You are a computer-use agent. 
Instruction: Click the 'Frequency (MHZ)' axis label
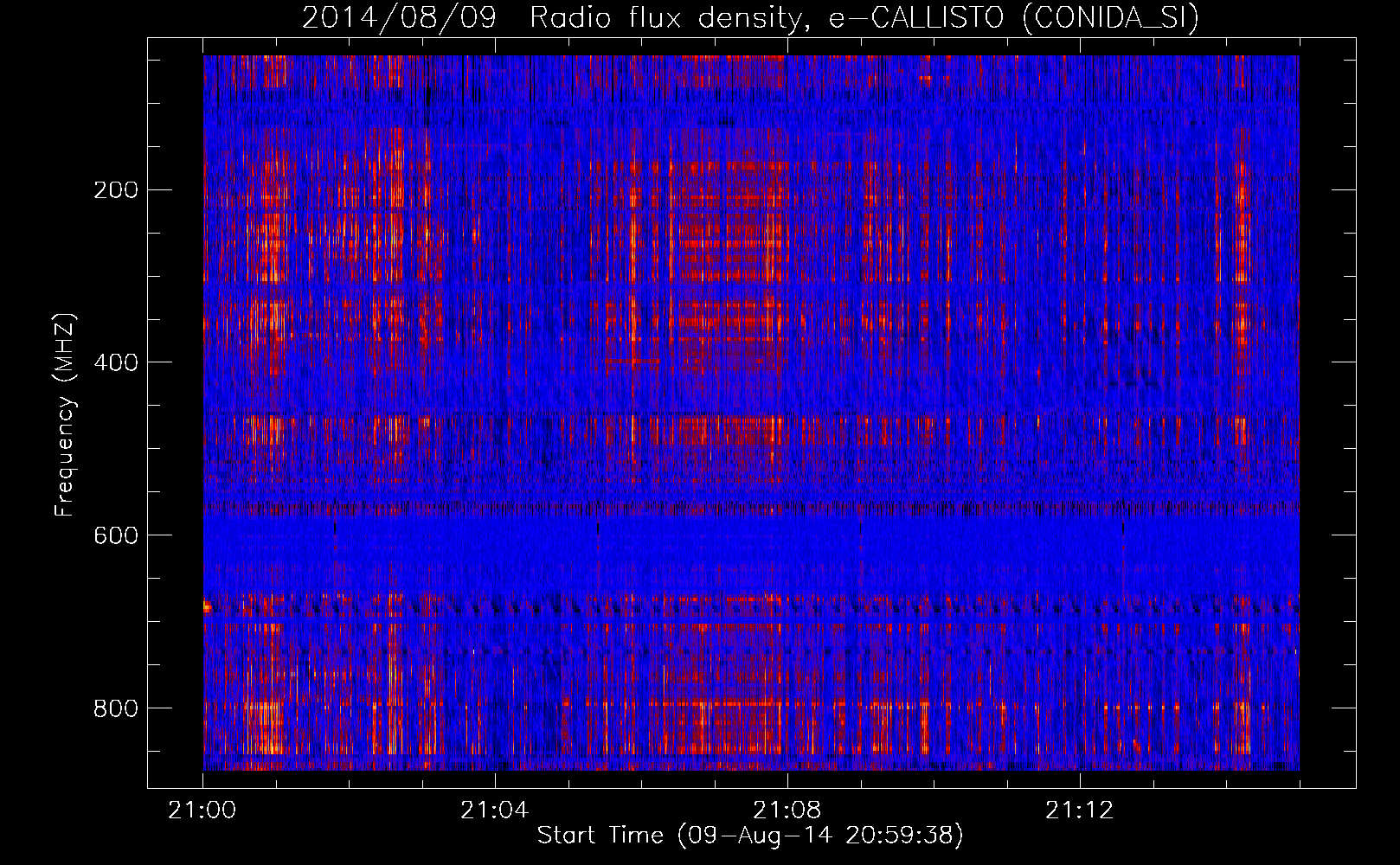(x=65, y=413)
